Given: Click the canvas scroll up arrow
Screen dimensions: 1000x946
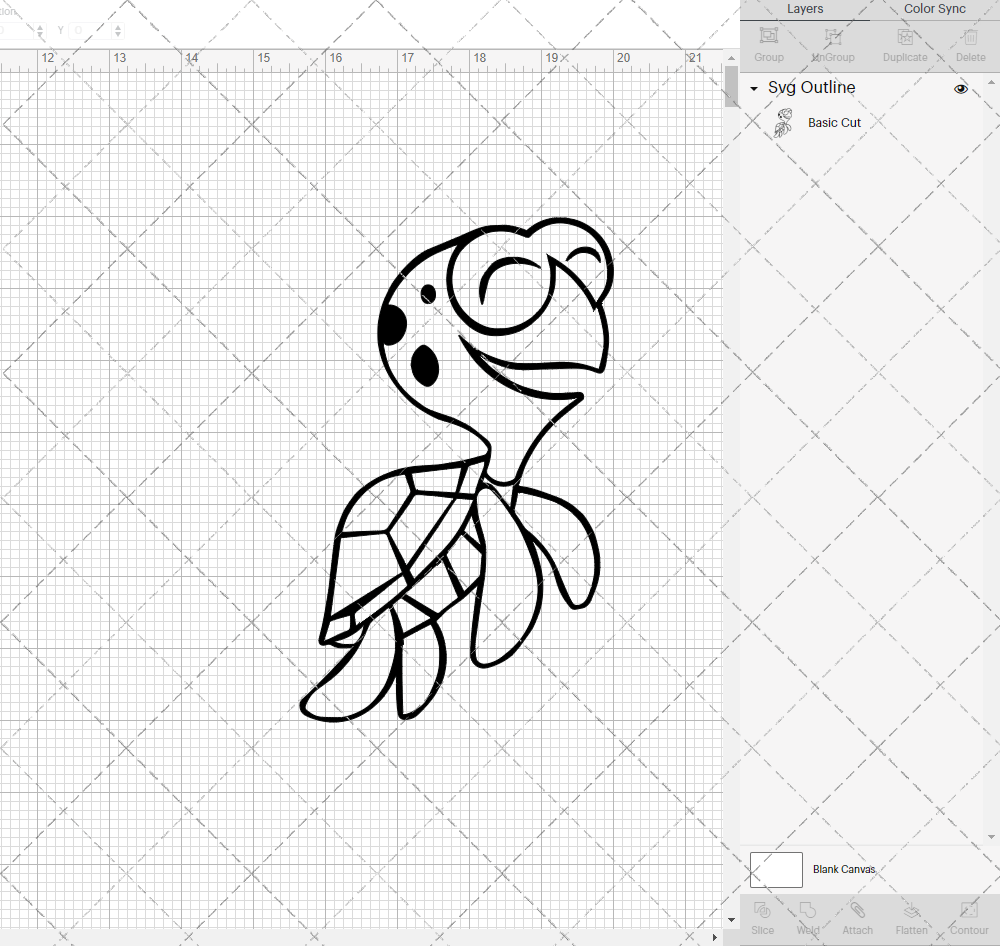Looking at the screenshot, I should pyautogui.click(x=731, y=58).
